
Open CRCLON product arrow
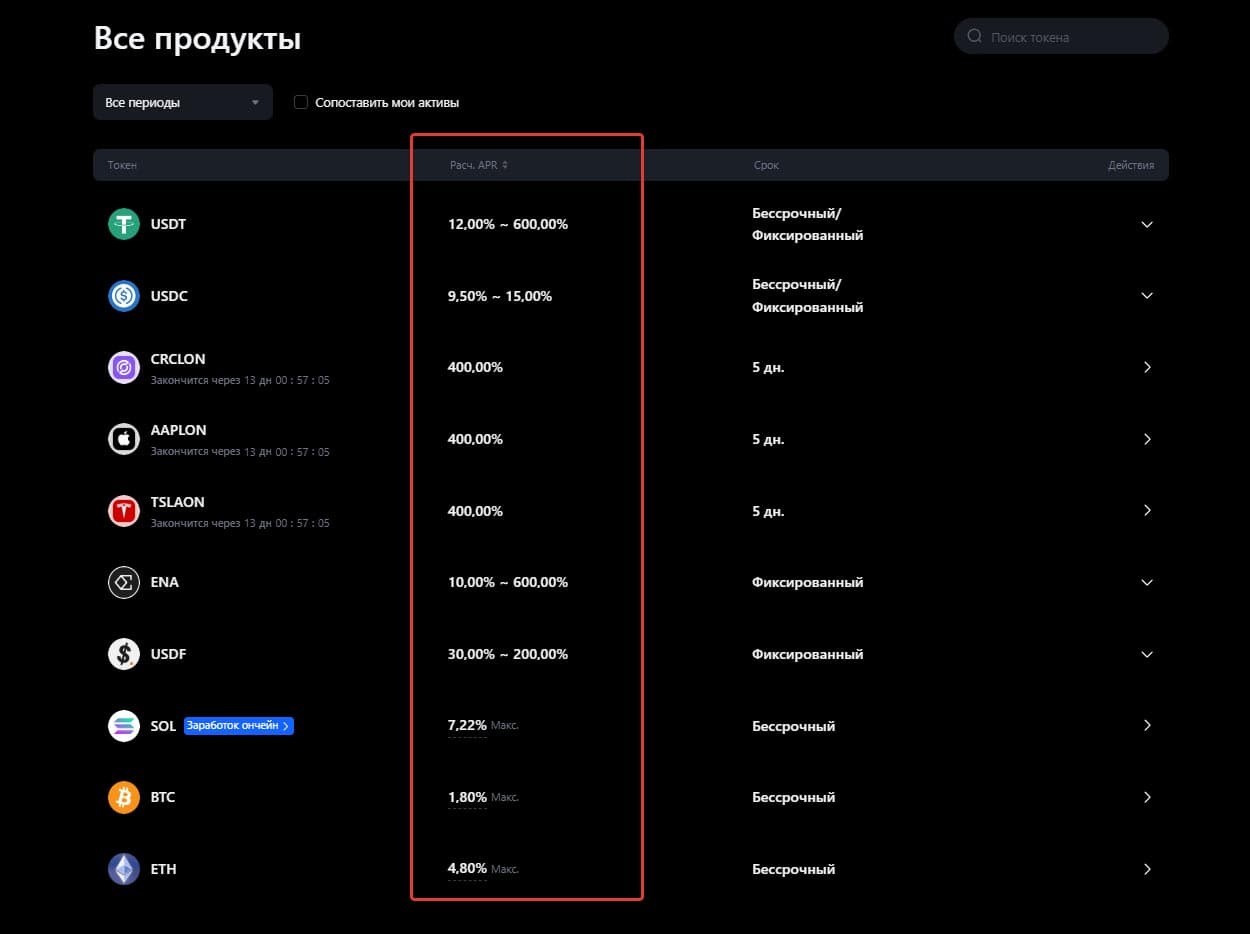1147,367
